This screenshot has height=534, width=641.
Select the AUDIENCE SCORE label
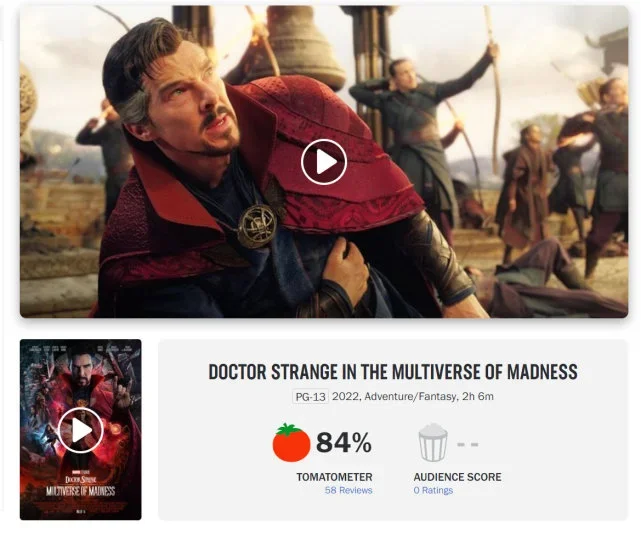[457, 477]
